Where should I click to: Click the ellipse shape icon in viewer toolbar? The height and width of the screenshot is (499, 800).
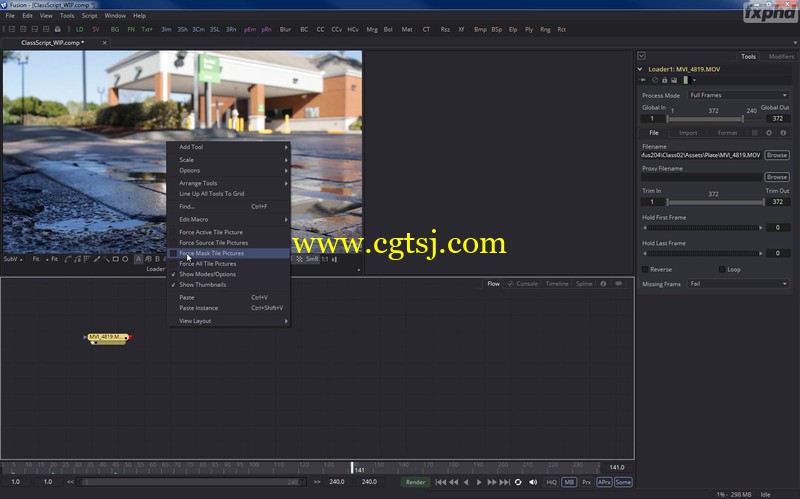pos(125,259)
